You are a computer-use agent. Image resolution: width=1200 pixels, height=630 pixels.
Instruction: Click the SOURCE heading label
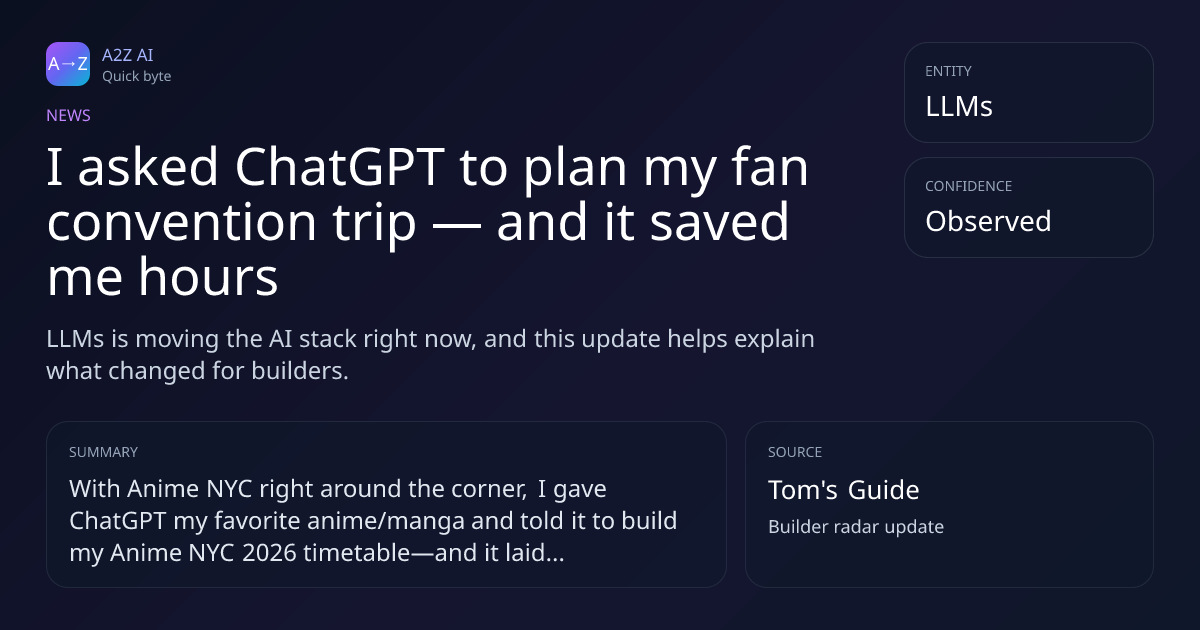point(795,452)
